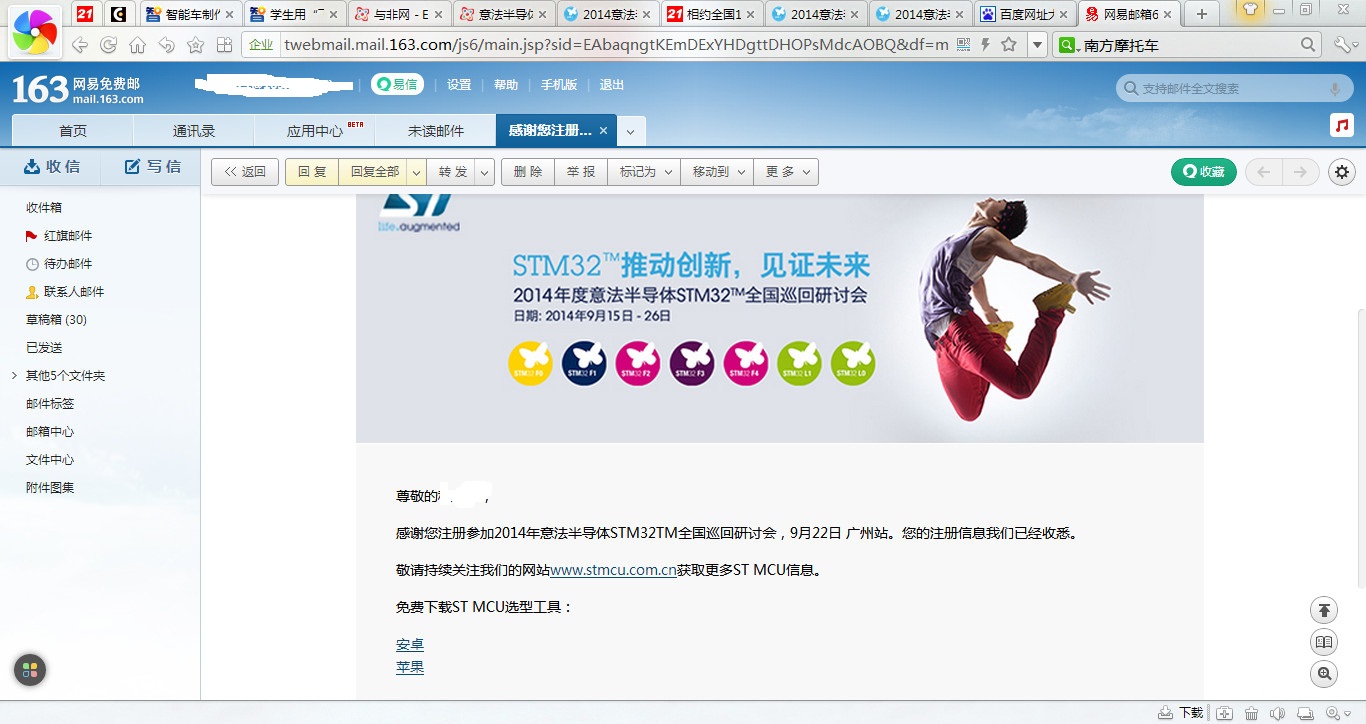
Task: Expand 其他5个文件夹 folder group
Action: click(x=14, y=376)
